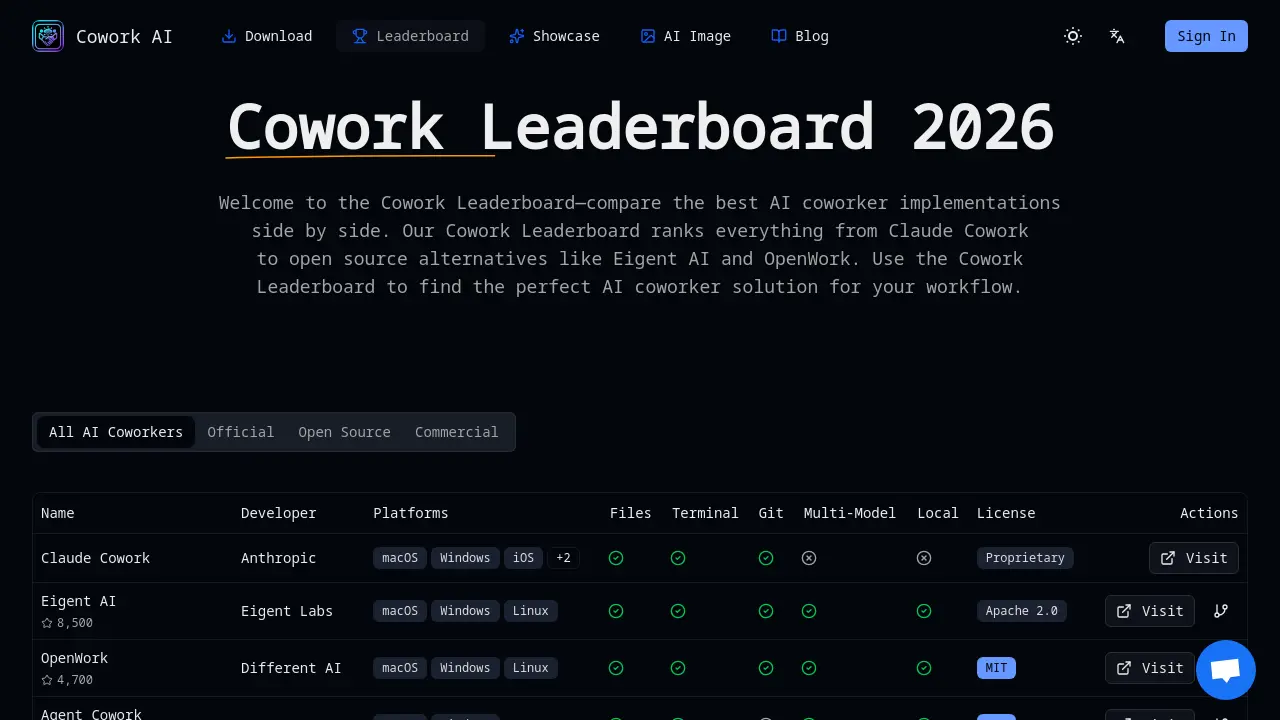Go to the Showcase page

554,36
